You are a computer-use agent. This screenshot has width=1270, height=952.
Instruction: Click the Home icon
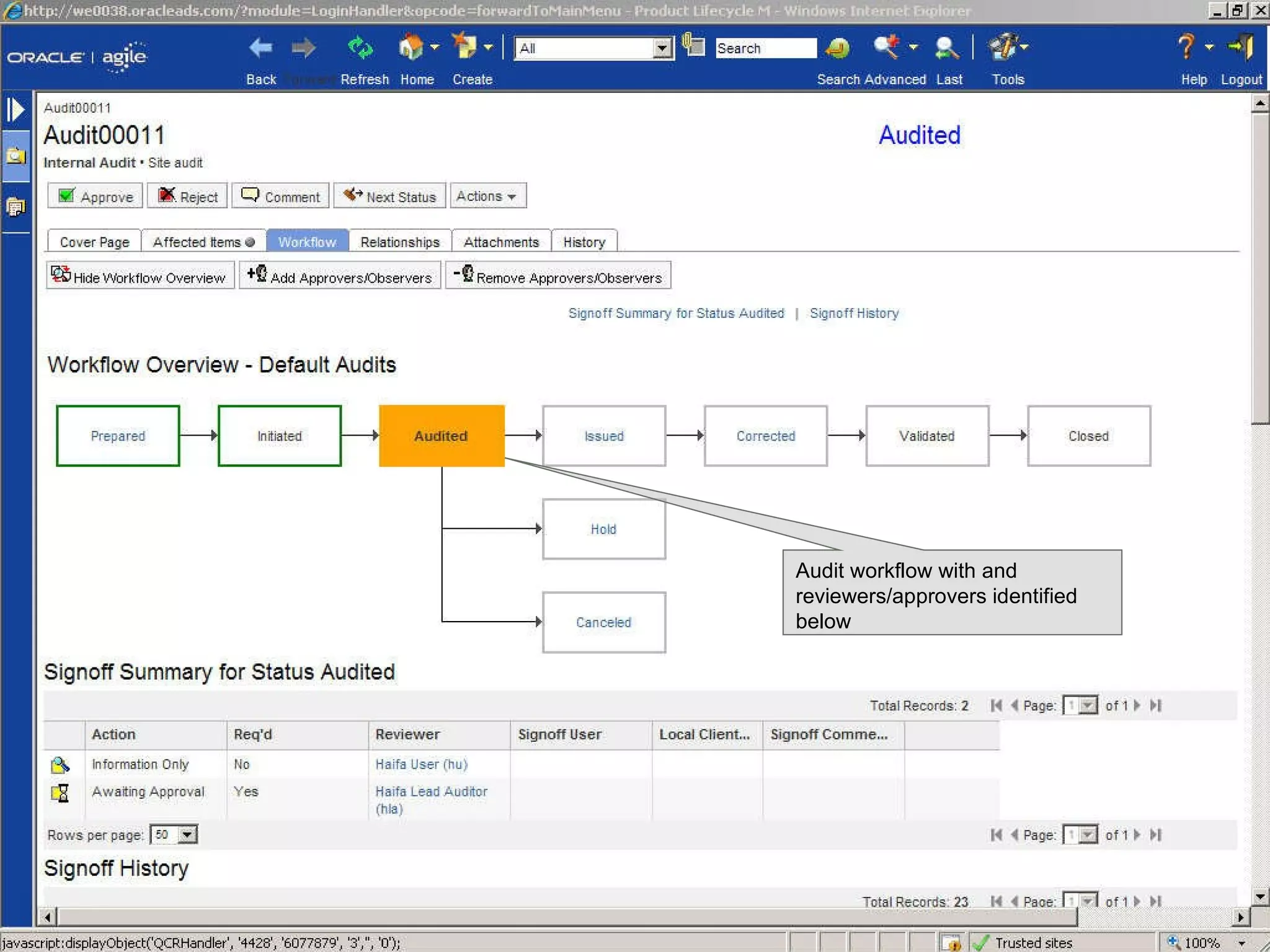(x=411, y=48)
